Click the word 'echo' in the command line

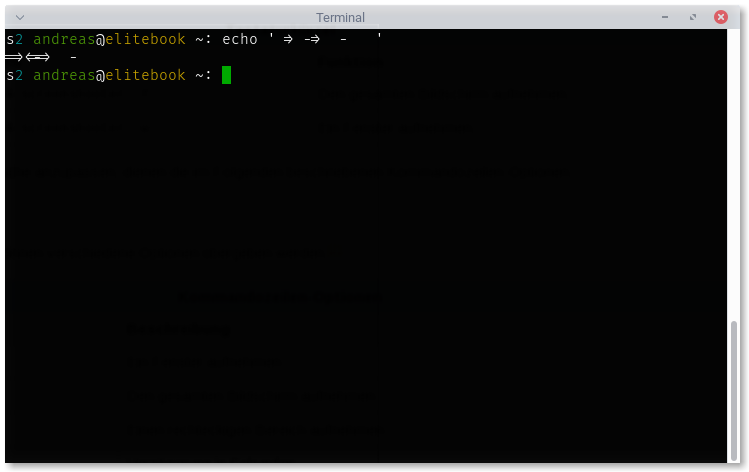pyautogui.click(x=239, y=39)
